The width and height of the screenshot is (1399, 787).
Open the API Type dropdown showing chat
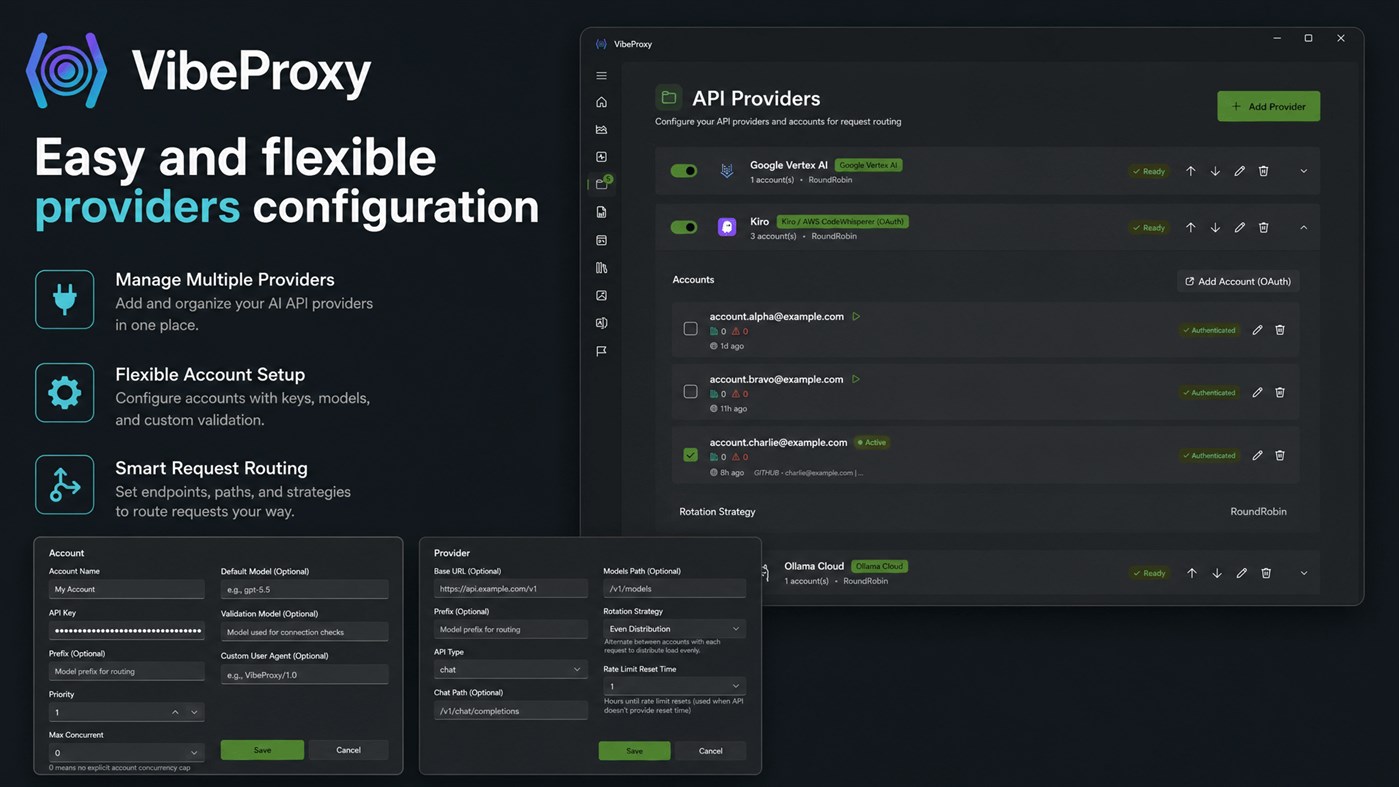511,669
